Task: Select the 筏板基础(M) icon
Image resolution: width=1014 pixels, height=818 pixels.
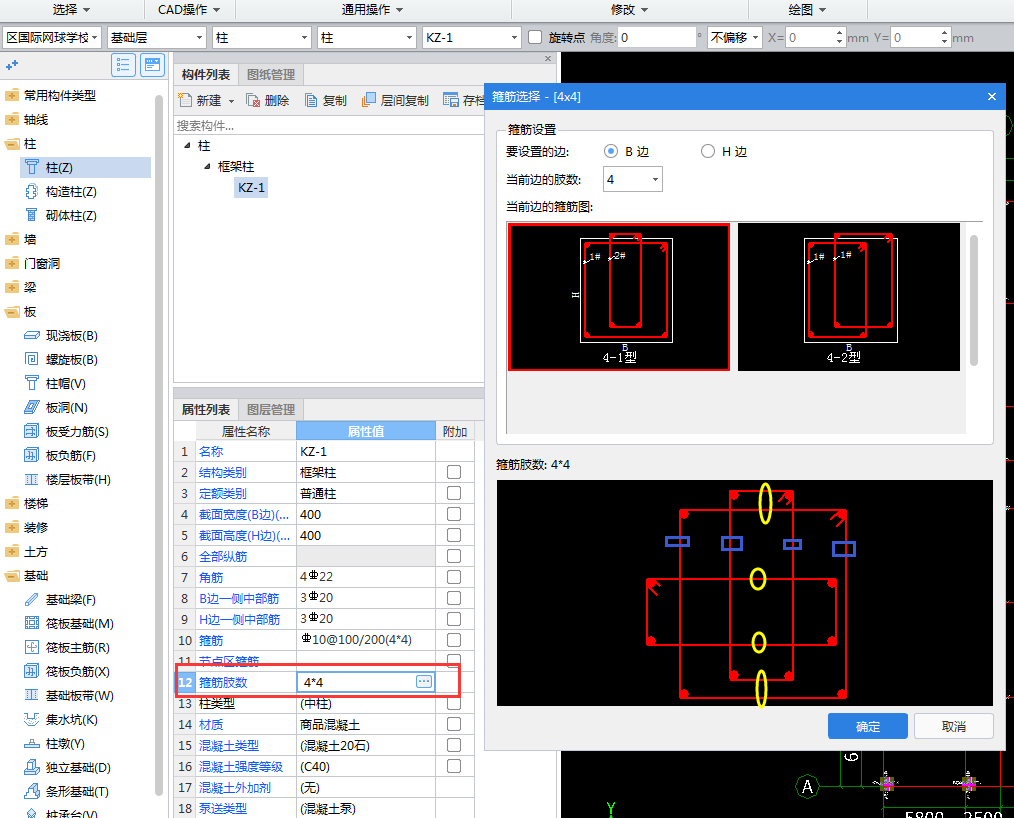Action: click(32, 623)
